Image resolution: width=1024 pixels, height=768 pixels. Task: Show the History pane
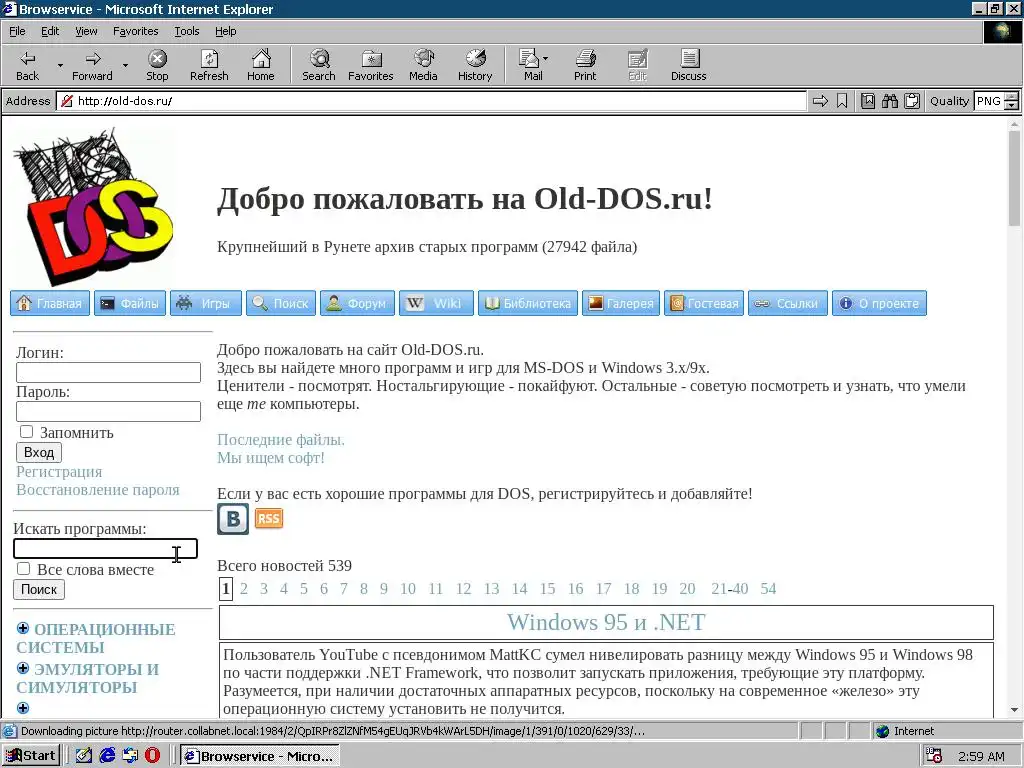[x=475, y=65]
